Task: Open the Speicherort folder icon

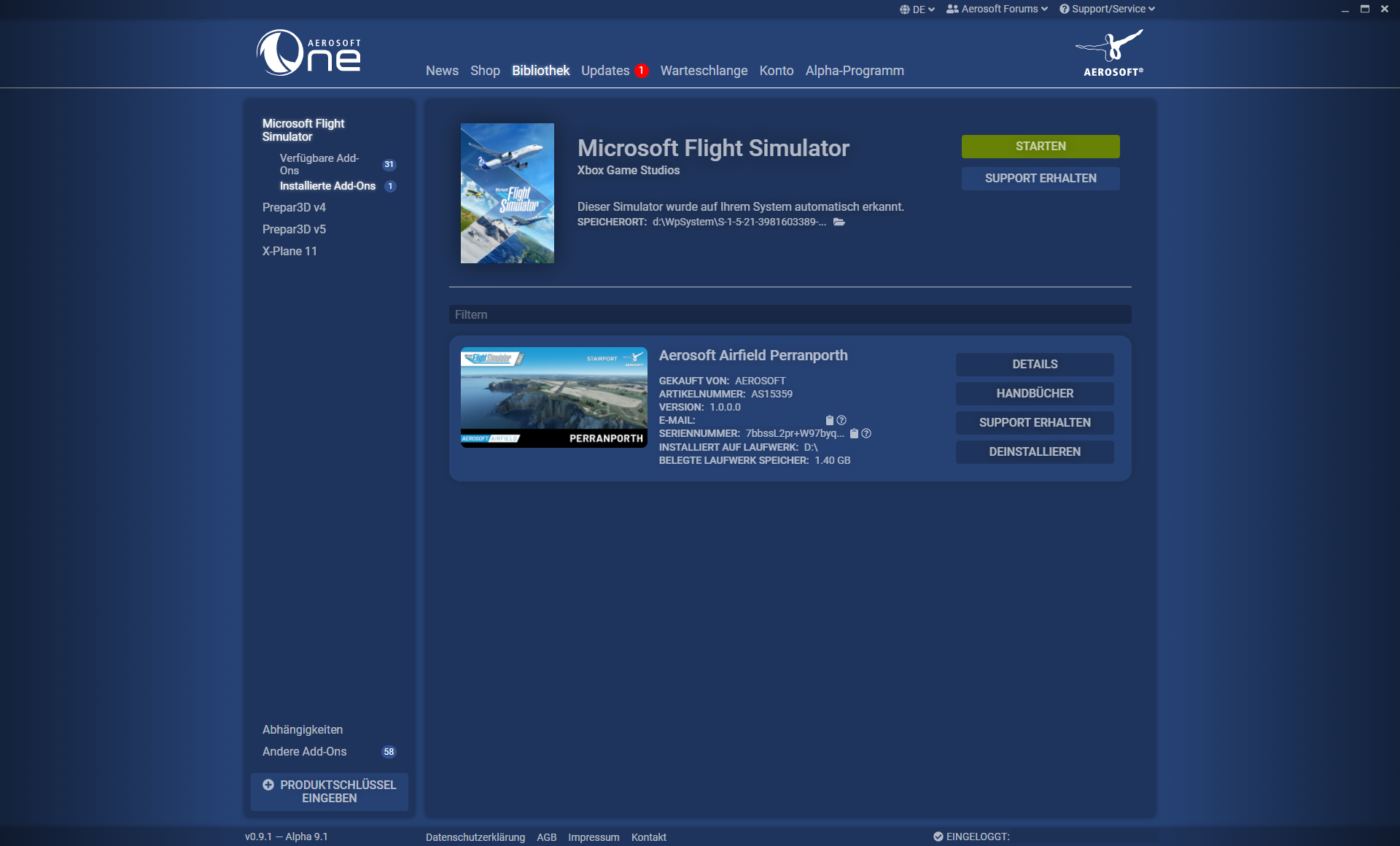Action: (839, 222)
